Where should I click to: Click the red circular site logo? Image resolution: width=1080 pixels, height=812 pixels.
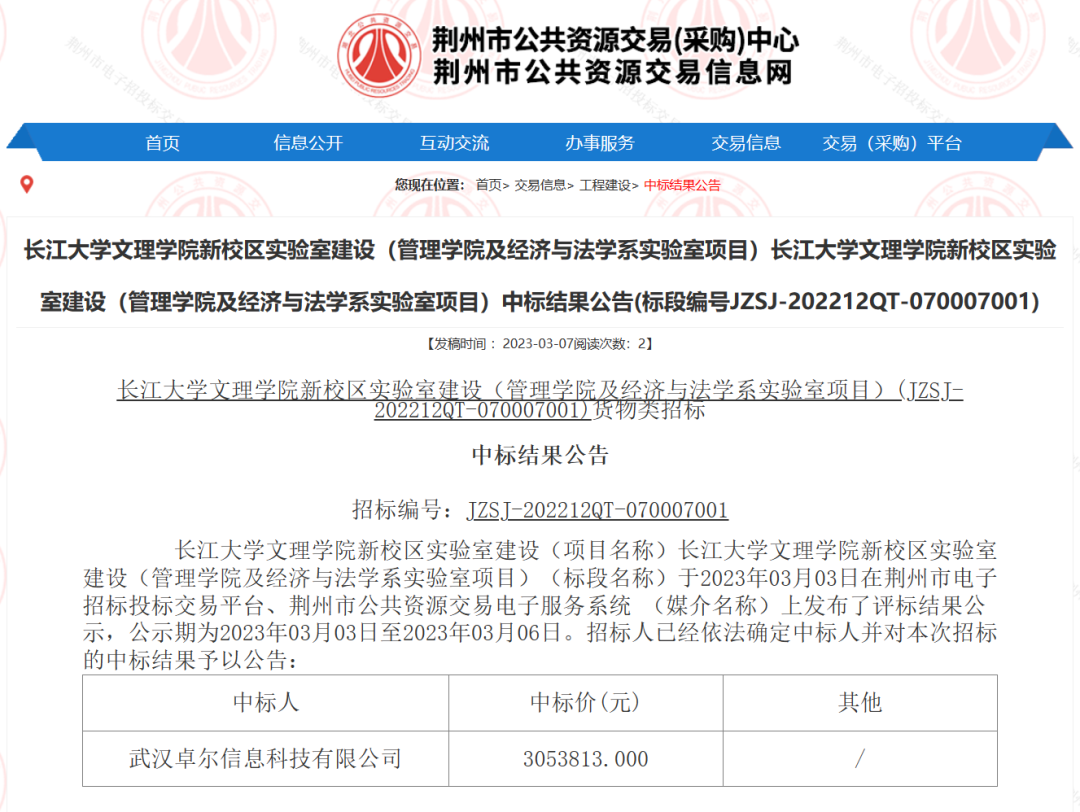[x=379, y=55]
